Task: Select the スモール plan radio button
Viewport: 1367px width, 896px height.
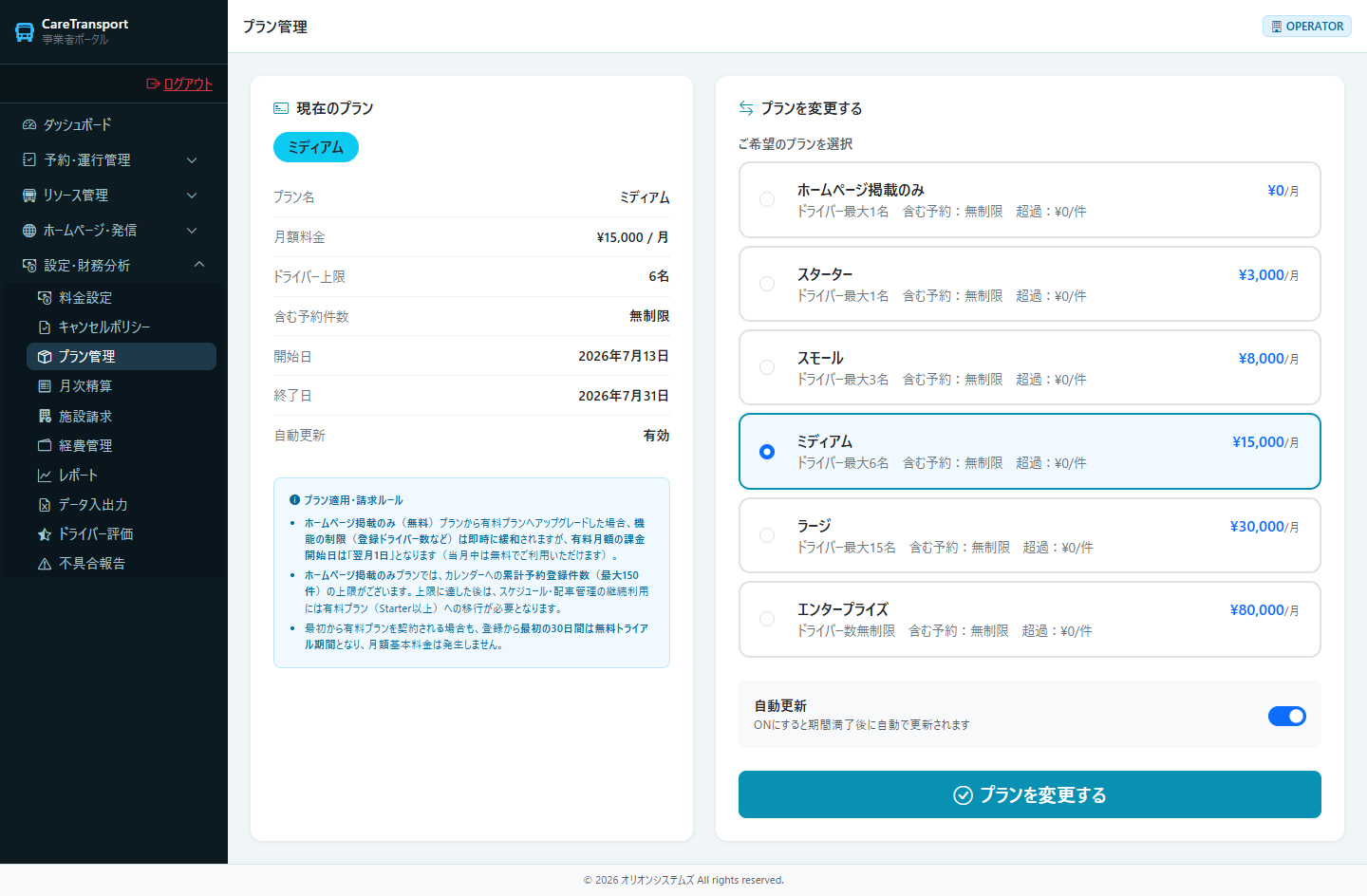Action: coord(767,367)
